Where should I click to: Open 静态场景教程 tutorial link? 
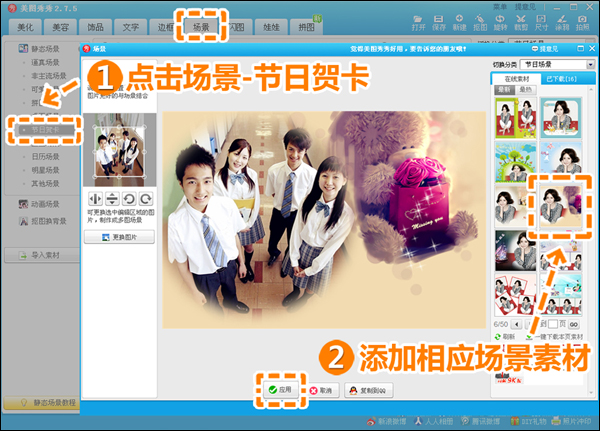tap(41, 403)
